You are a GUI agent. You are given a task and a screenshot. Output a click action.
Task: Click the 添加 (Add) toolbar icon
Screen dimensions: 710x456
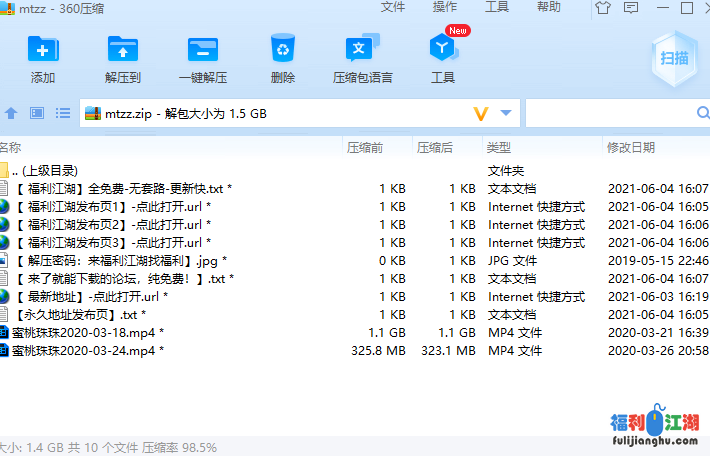tap(43, 50)
